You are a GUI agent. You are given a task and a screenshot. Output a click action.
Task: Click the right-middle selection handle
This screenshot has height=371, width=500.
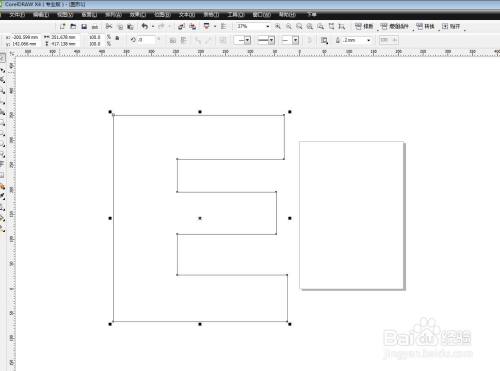290,218
